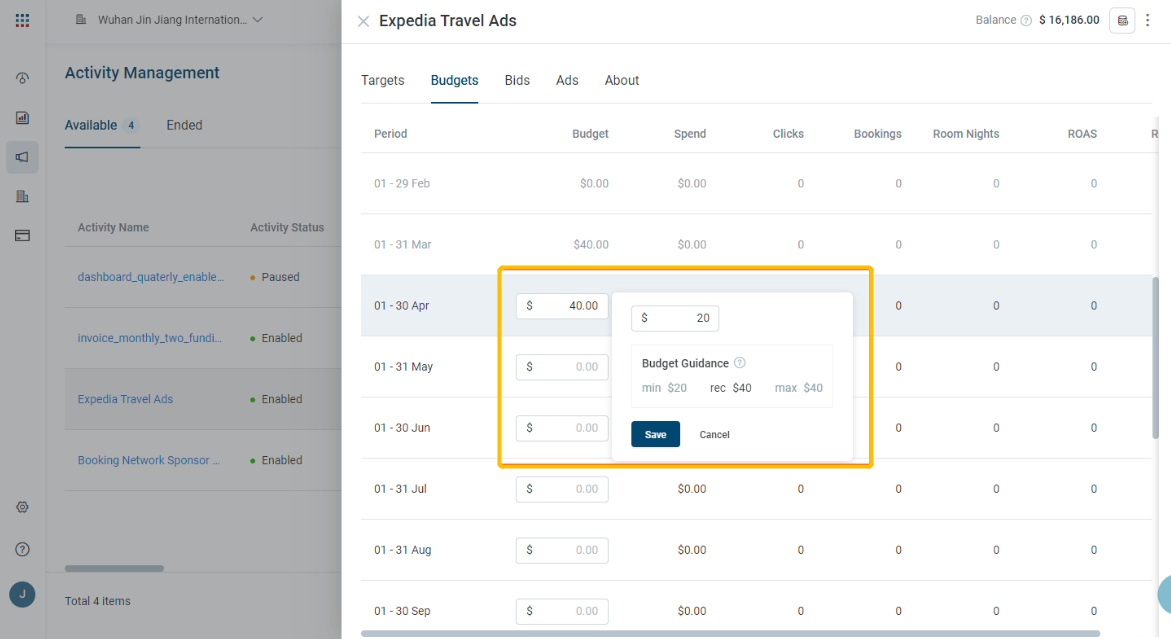
Task: Switch to the Bids tab
Action: pos(517,81)
